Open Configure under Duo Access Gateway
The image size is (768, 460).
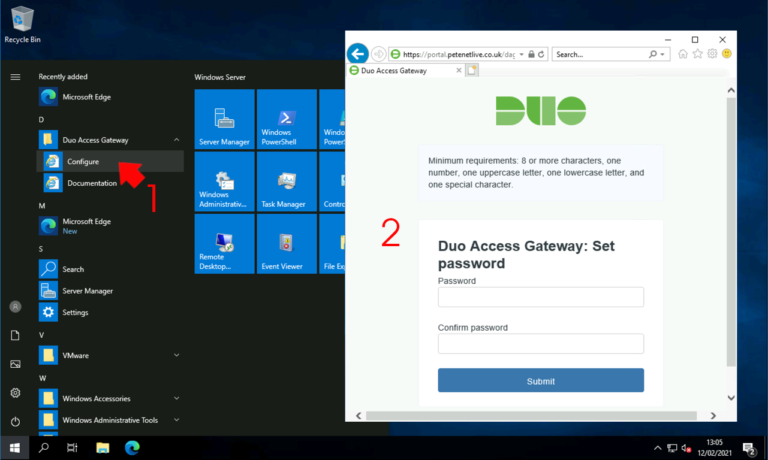click(x=110, y=161)
